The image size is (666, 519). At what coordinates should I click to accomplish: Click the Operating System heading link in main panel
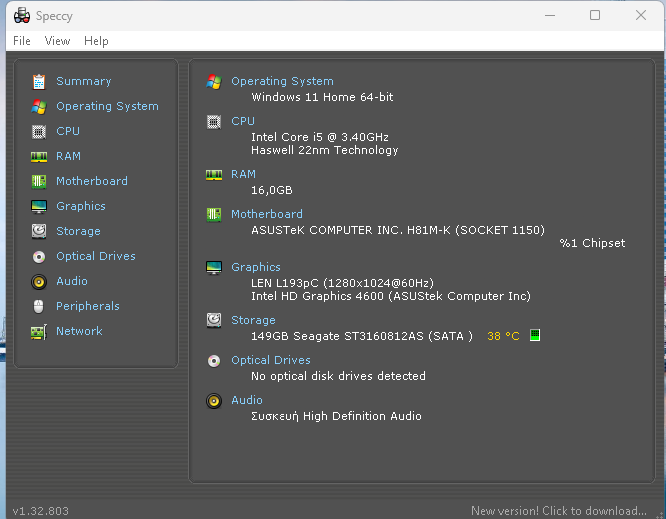[x=282, y=81]
